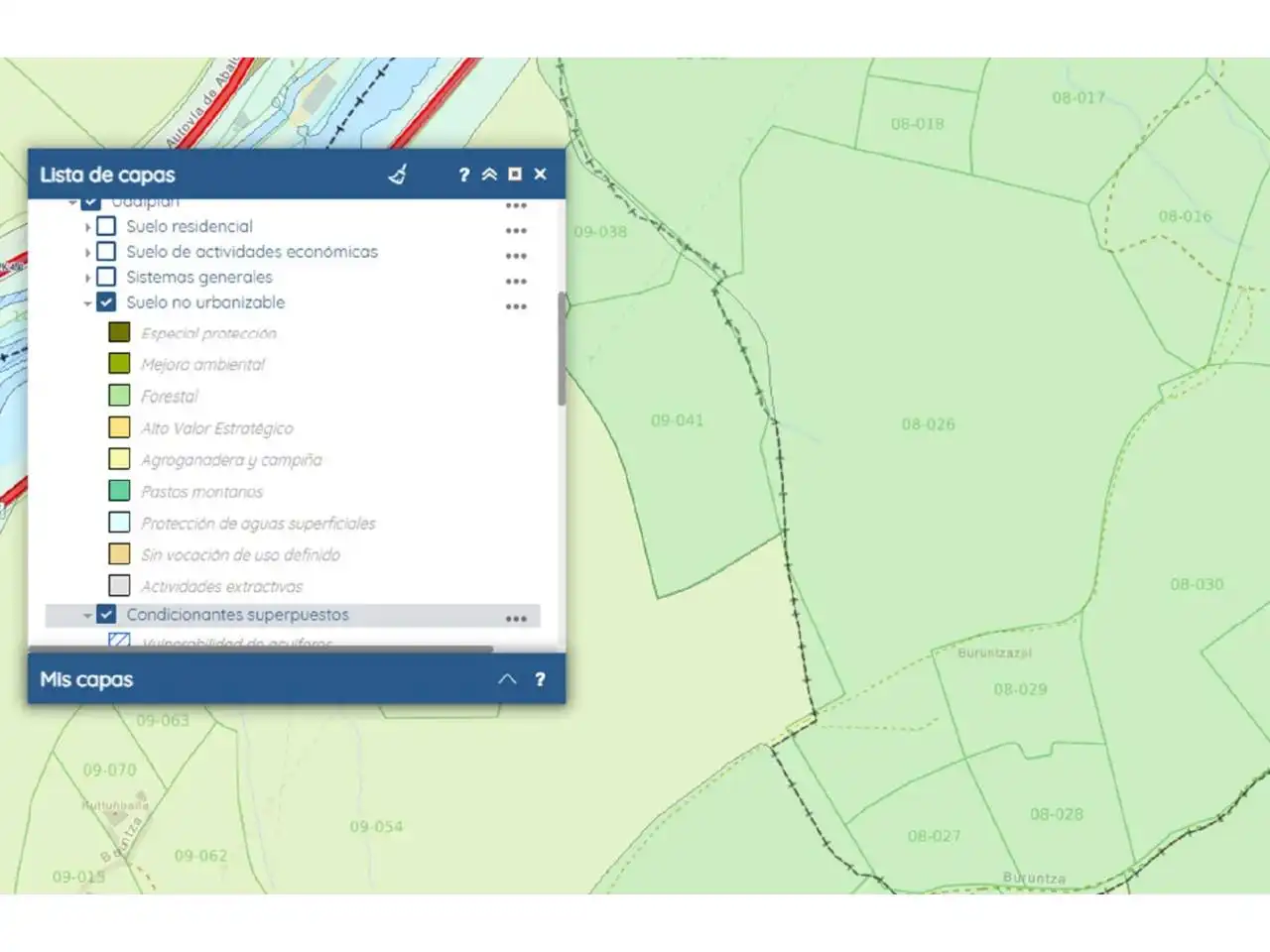Enable Suelo de actividades económicas checkbox
The width and height of the screenshot is (1270, 952).
coord(106,252)
